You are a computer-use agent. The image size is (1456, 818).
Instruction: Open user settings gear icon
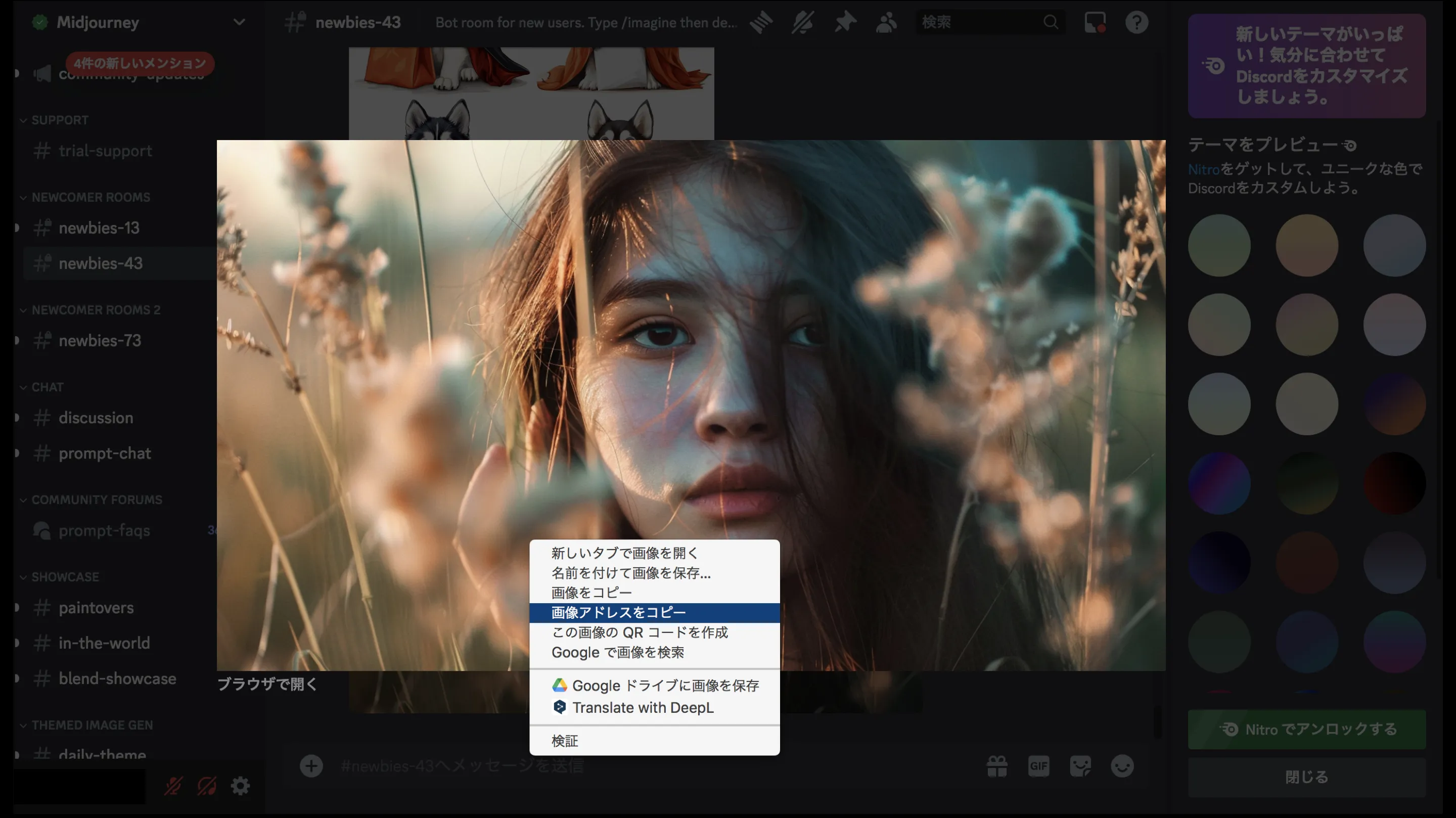point(240,786)
